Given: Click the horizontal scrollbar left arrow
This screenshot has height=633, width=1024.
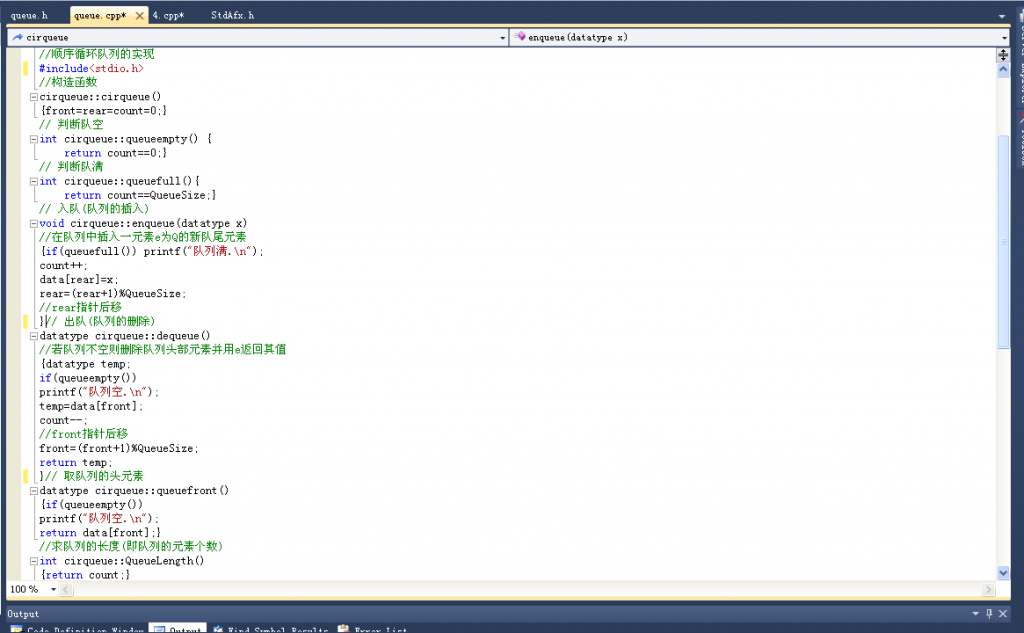Looking at the screenshot, I should 66,589.
